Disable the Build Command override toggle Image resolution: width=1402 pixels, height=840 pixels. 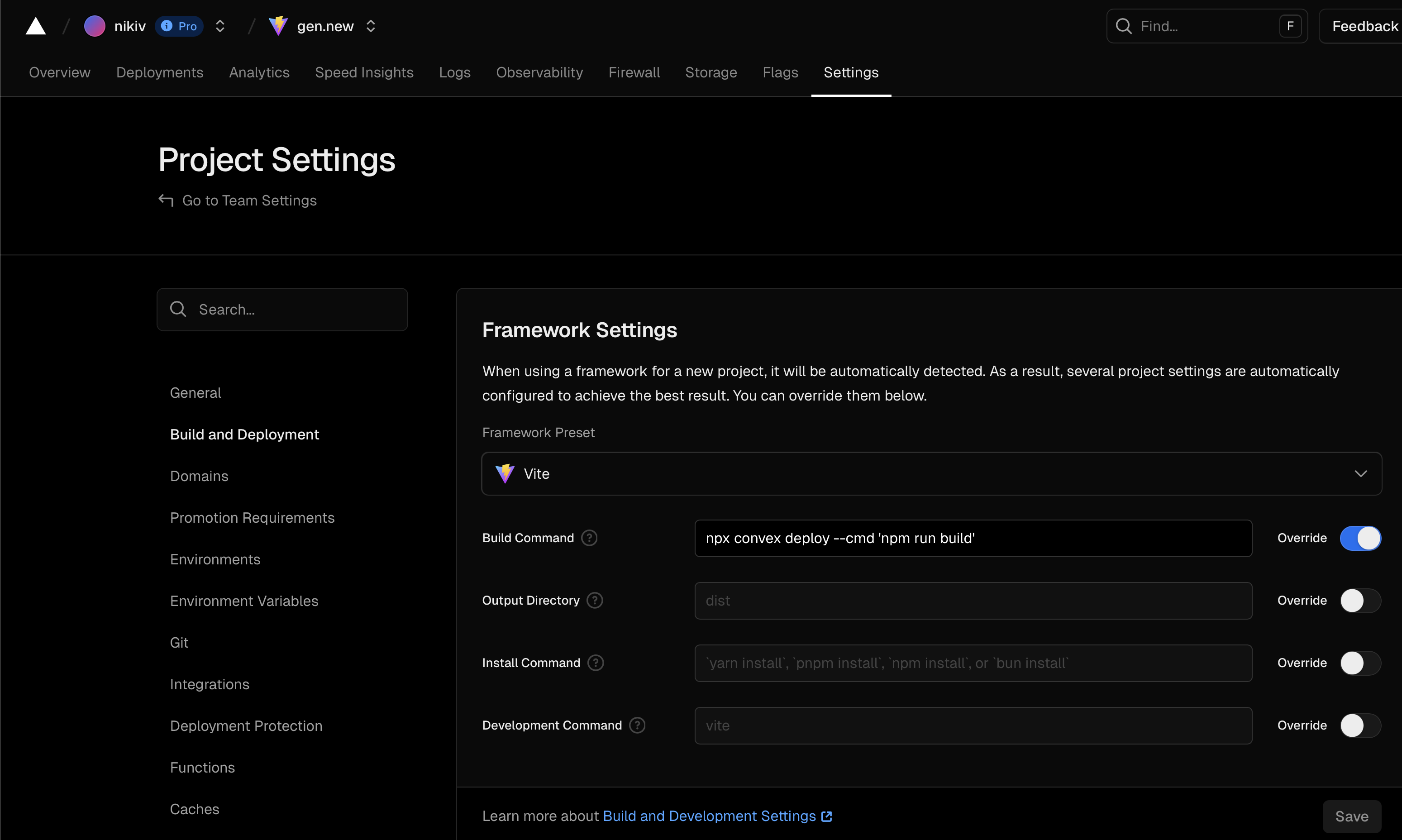(1360, 538)
